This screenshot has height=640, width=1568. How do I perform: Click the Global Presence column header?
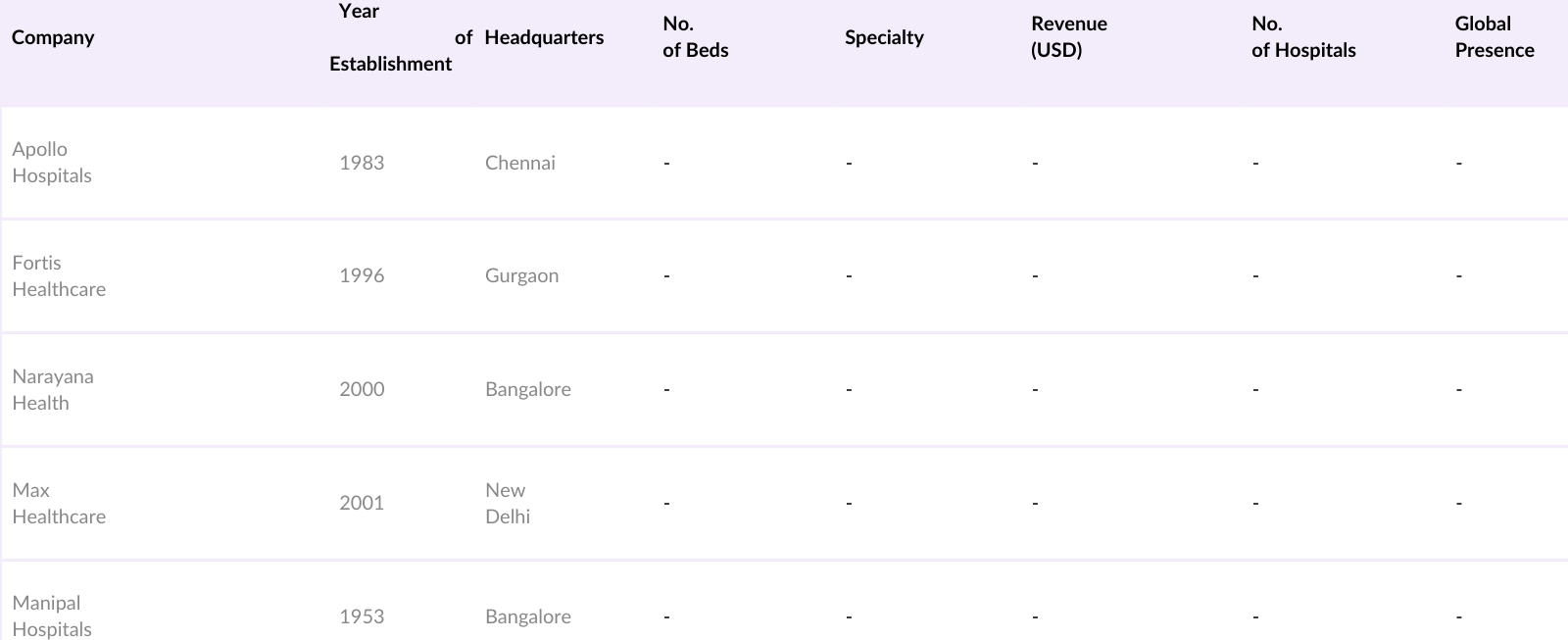point(1494,37)
